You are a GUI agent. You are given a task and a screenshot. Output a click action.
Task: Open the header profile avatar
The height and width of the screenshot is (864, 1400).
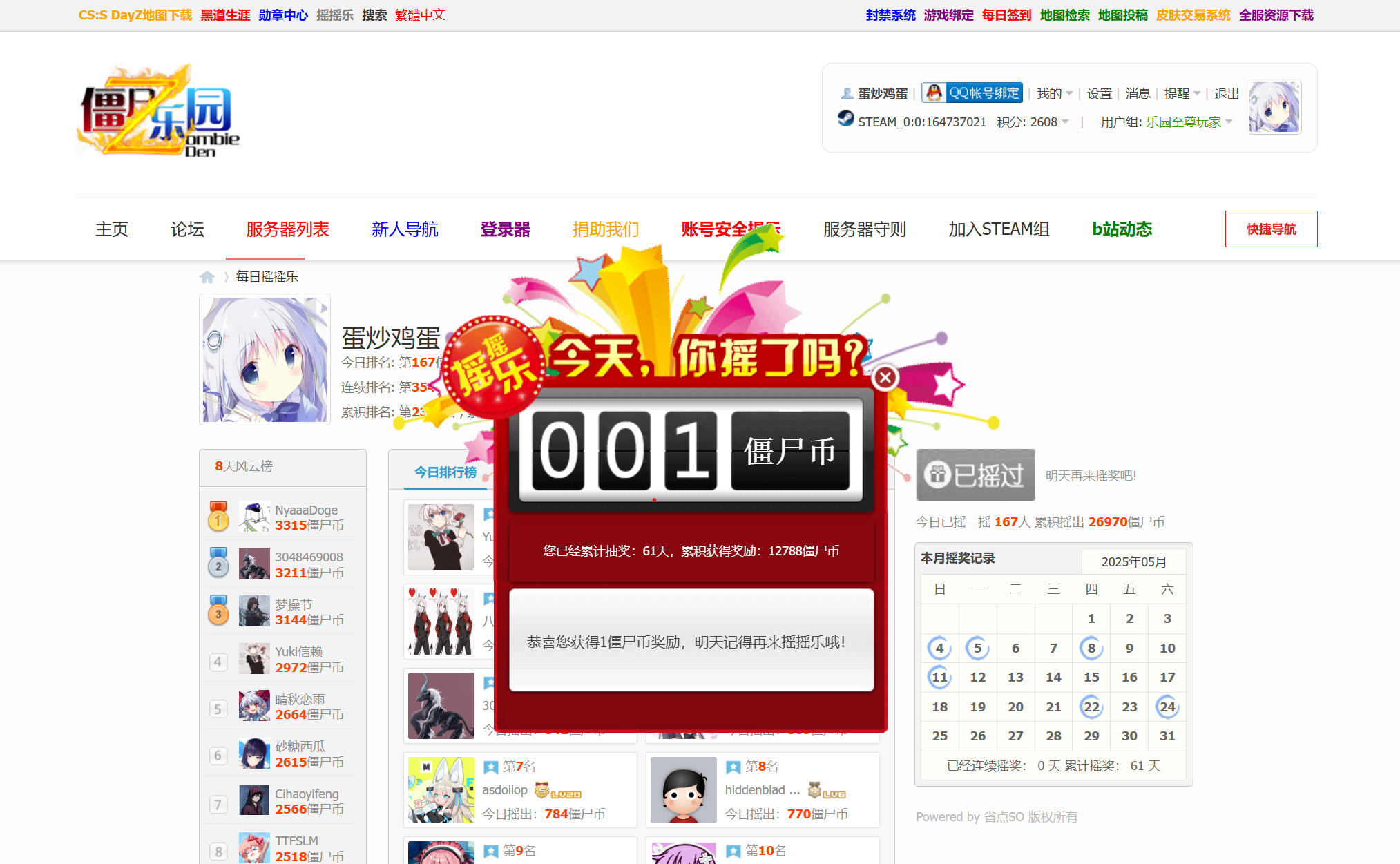coord(1274,107)
